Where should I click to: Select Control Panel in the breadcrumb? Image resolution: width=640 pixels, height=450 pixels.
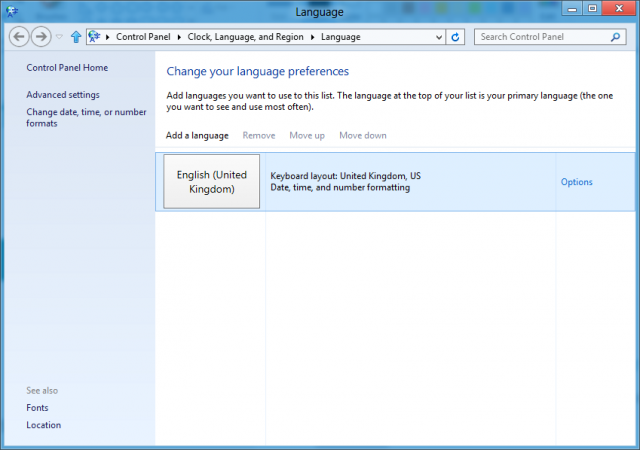click(x=143, y=37)
